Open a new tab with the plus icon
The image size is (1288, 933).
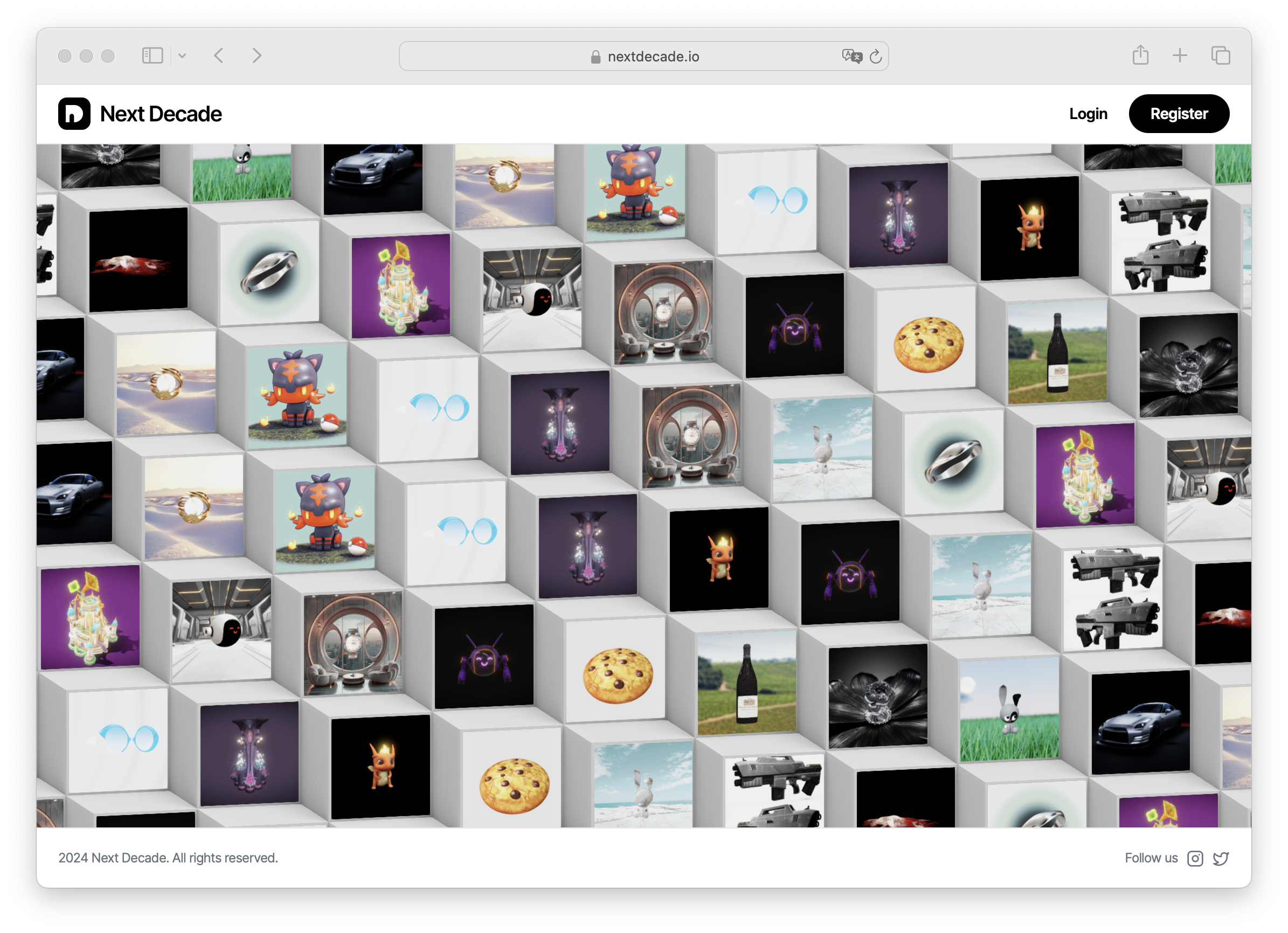1180,55
